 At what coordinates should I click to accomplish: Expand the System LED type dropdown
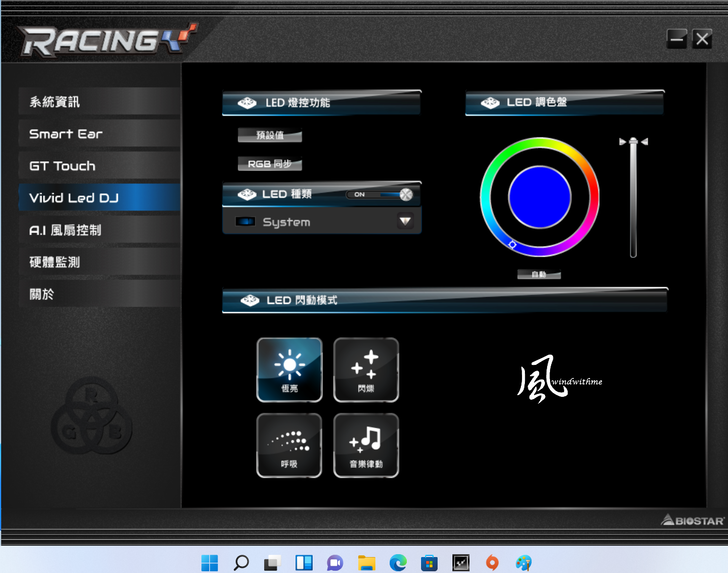coord(405,222)
